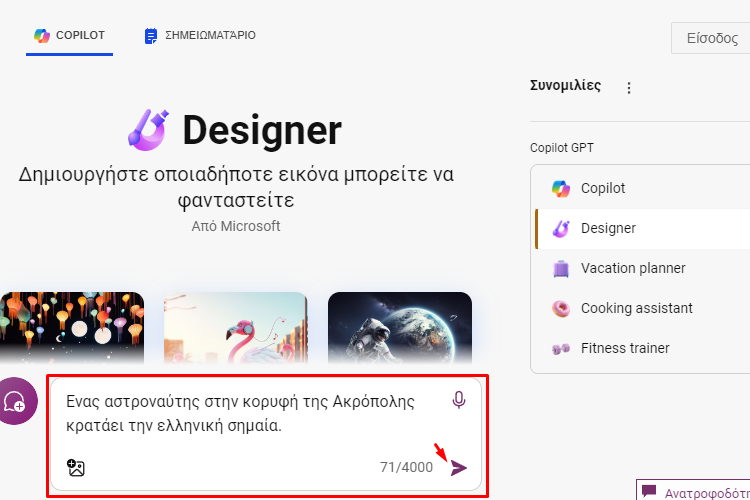Click the Copilot logo in the COPILOT tab
750x500 pixels.
point(42,36)
